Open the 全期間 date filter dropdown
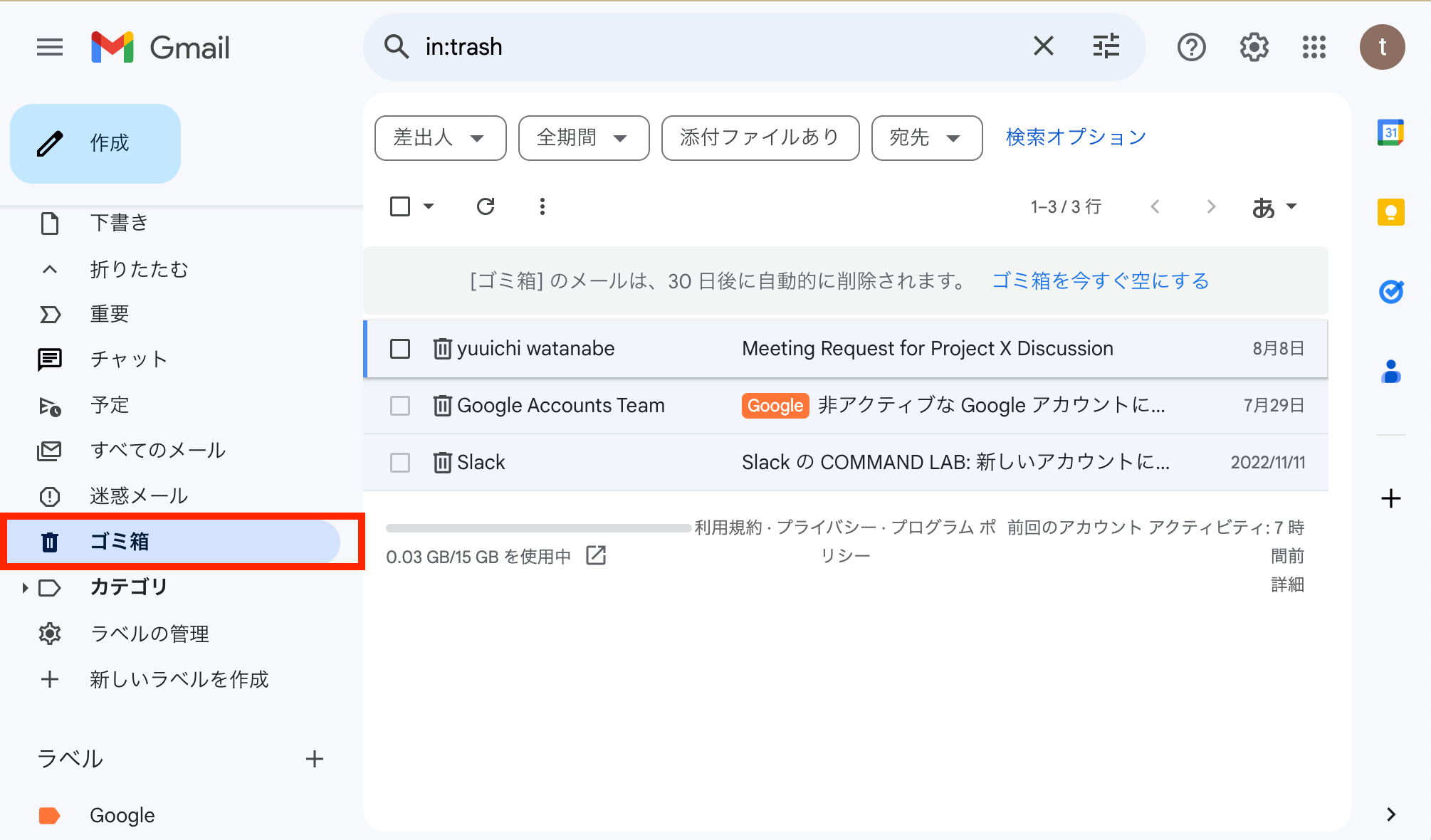This screenshot has width=1431, height=840. (x=584, y=137)
